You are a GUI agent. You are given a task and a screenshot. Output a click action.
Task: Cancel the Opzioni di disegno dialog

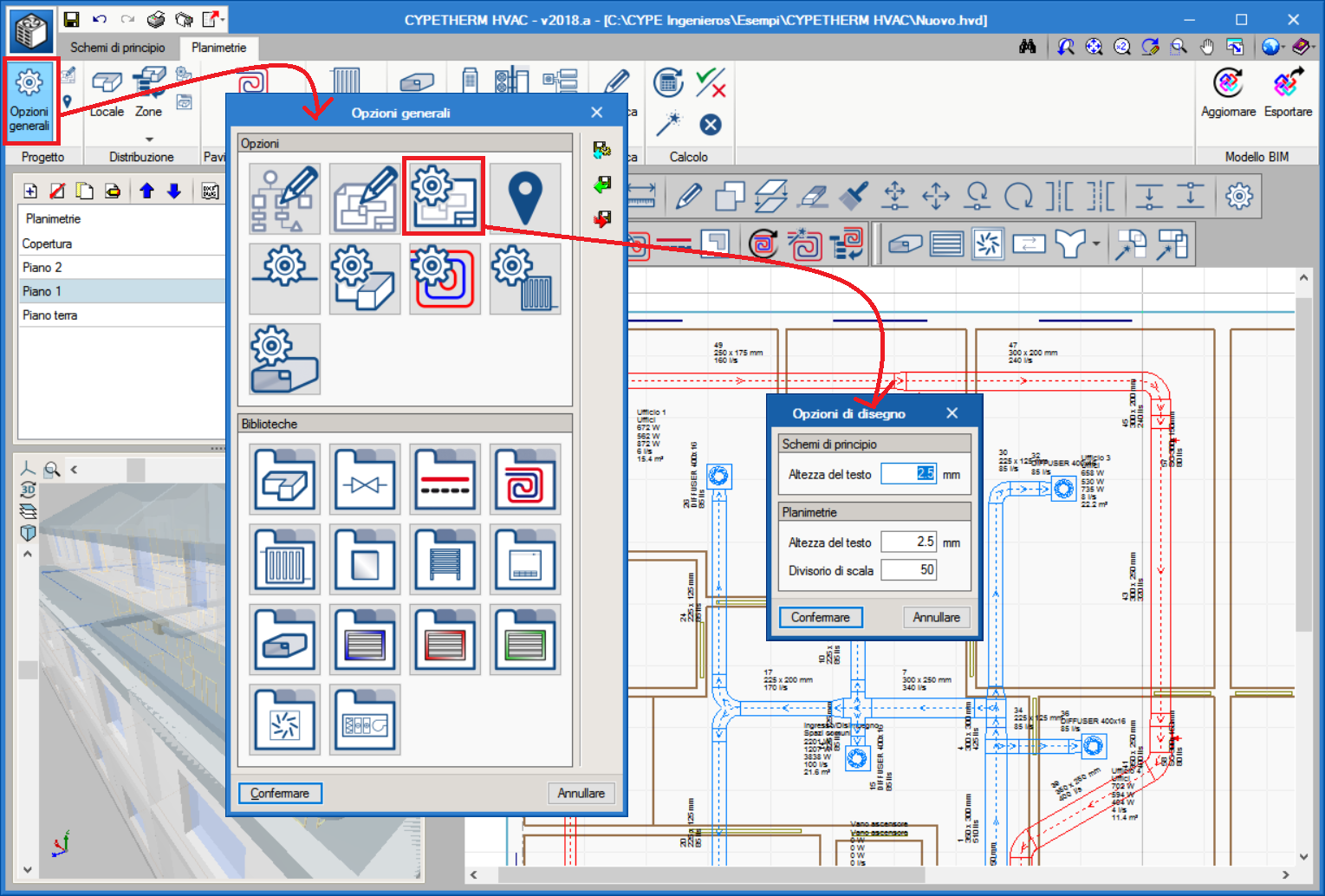tap(936, 617)
